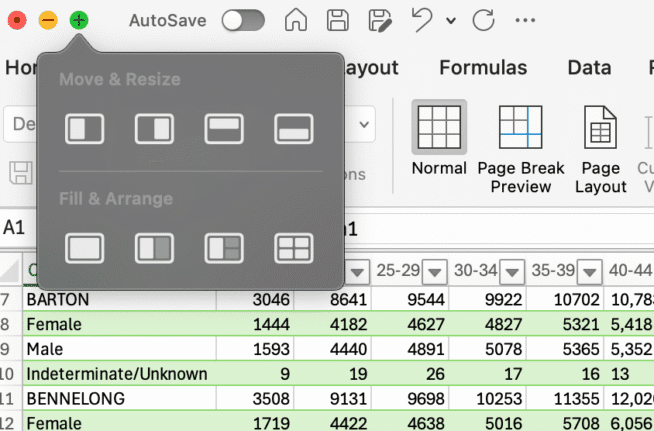Screen dimensions: 654x431
Task: Select Normal workbook view
Action: pyautogui.click(x=438, y=140)
